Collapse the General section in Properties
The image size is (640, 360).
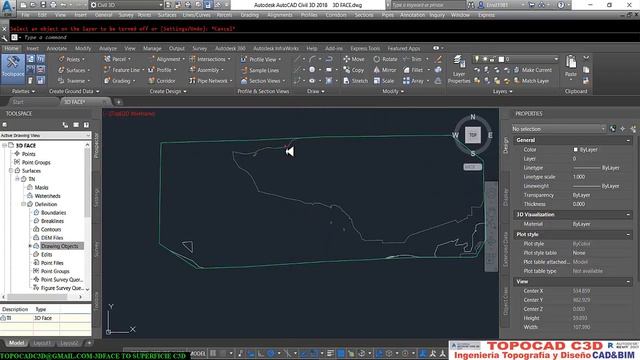tap(628, 140)
